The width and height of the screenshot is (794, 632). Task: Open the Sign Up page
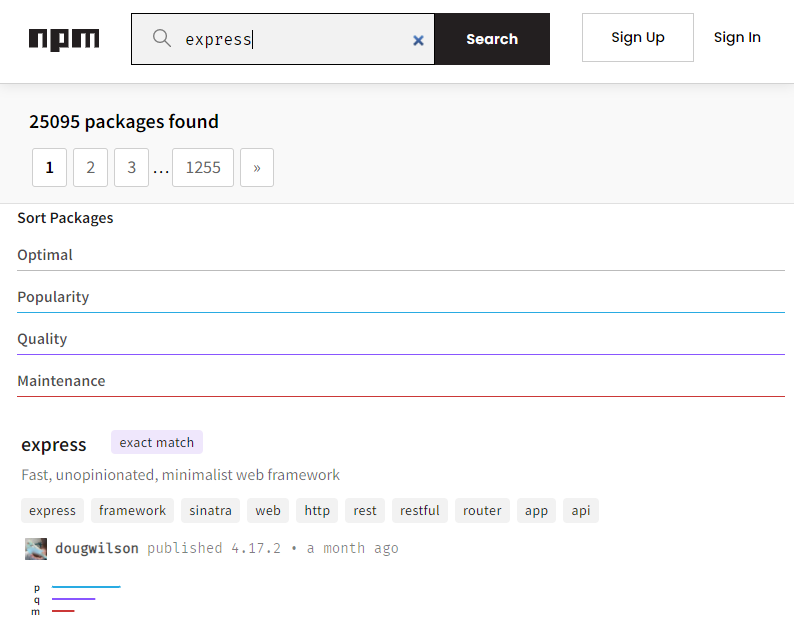638,37
